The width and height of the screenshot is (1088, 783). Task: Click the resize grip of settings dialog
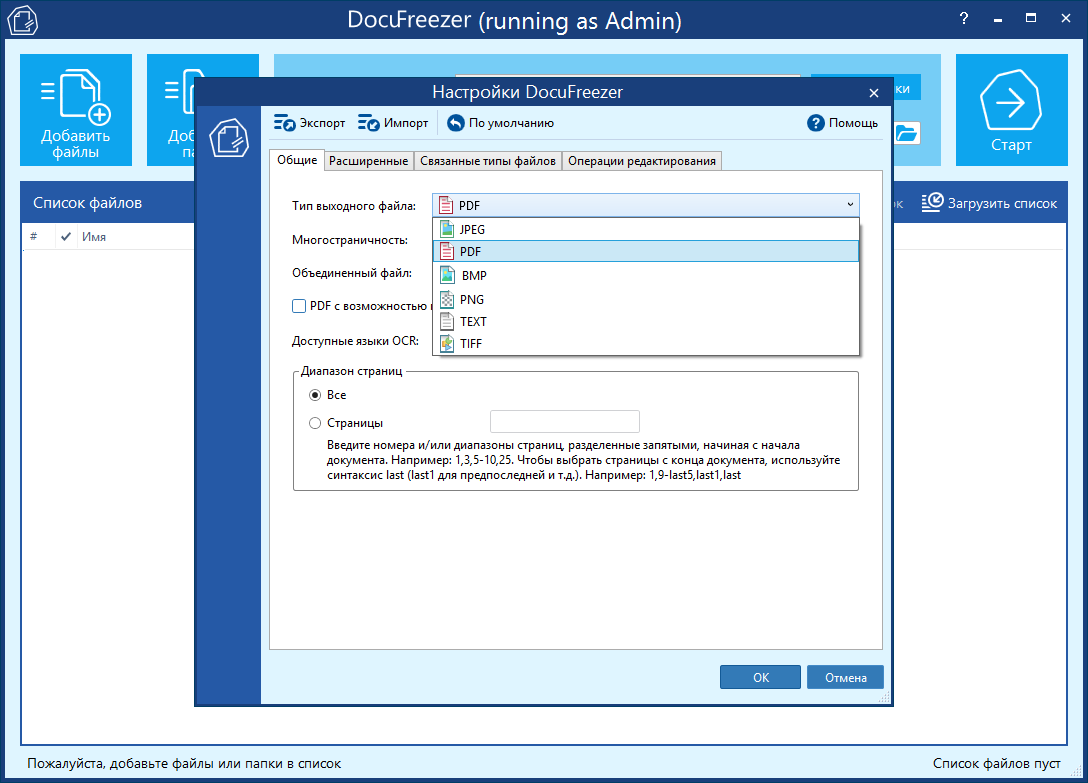884,698
